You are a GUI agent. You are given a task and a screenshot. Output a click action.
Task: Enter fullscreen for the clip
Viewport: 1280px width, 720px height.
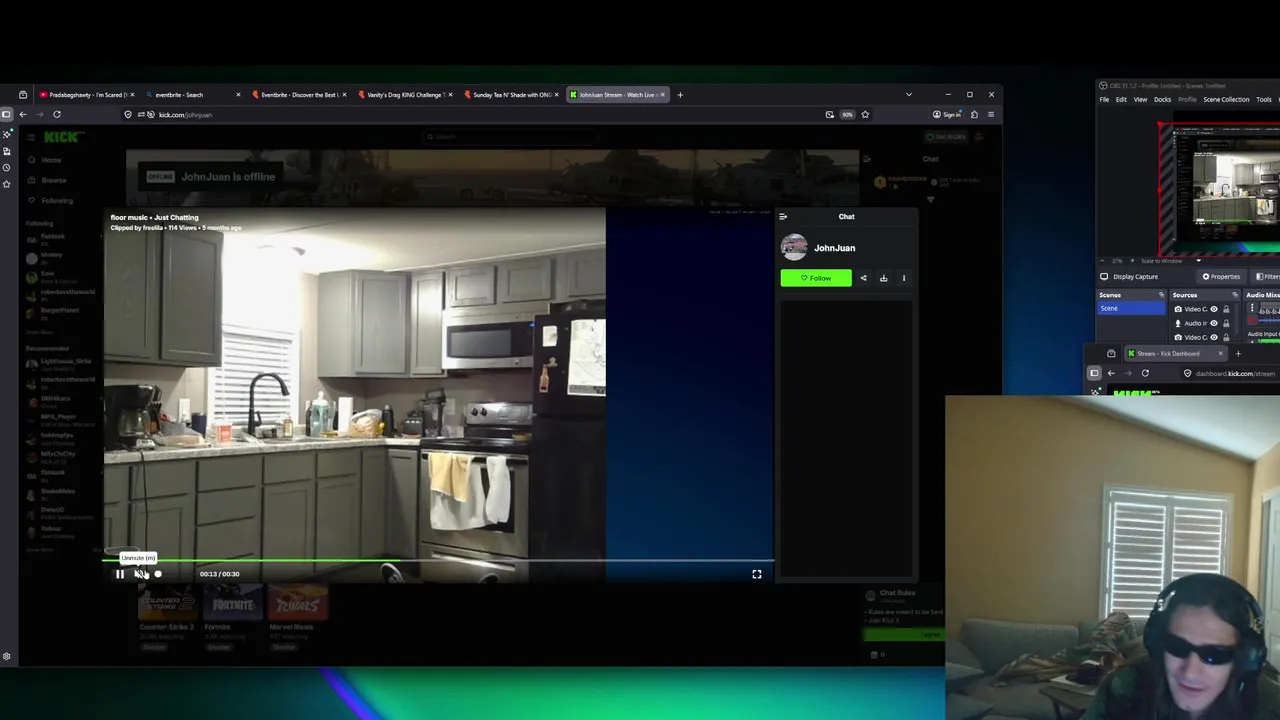757,574
